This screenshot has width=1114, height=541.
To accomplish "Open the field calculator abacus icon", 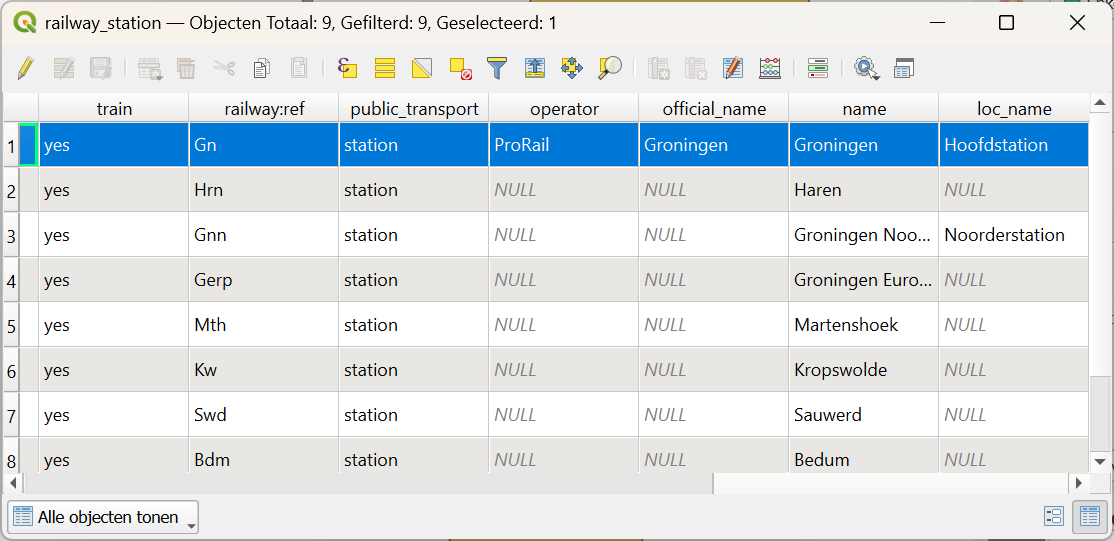I will point(770,68).
